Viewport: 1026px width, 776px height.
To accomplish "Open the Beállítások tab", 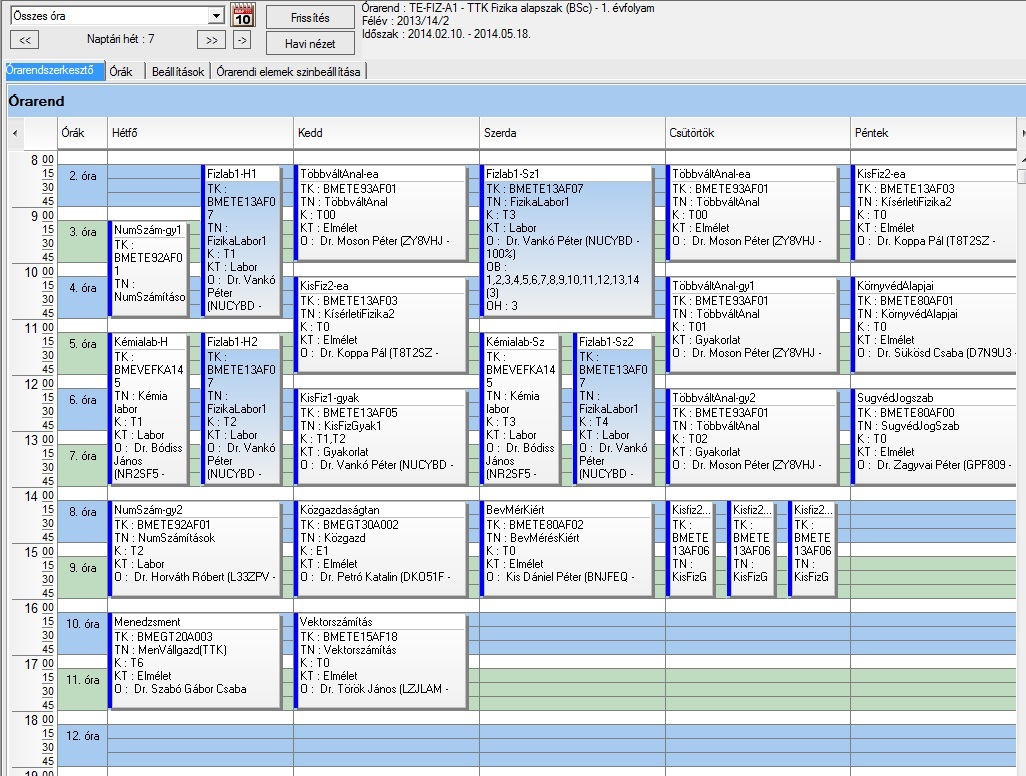I will coord(178,72).
